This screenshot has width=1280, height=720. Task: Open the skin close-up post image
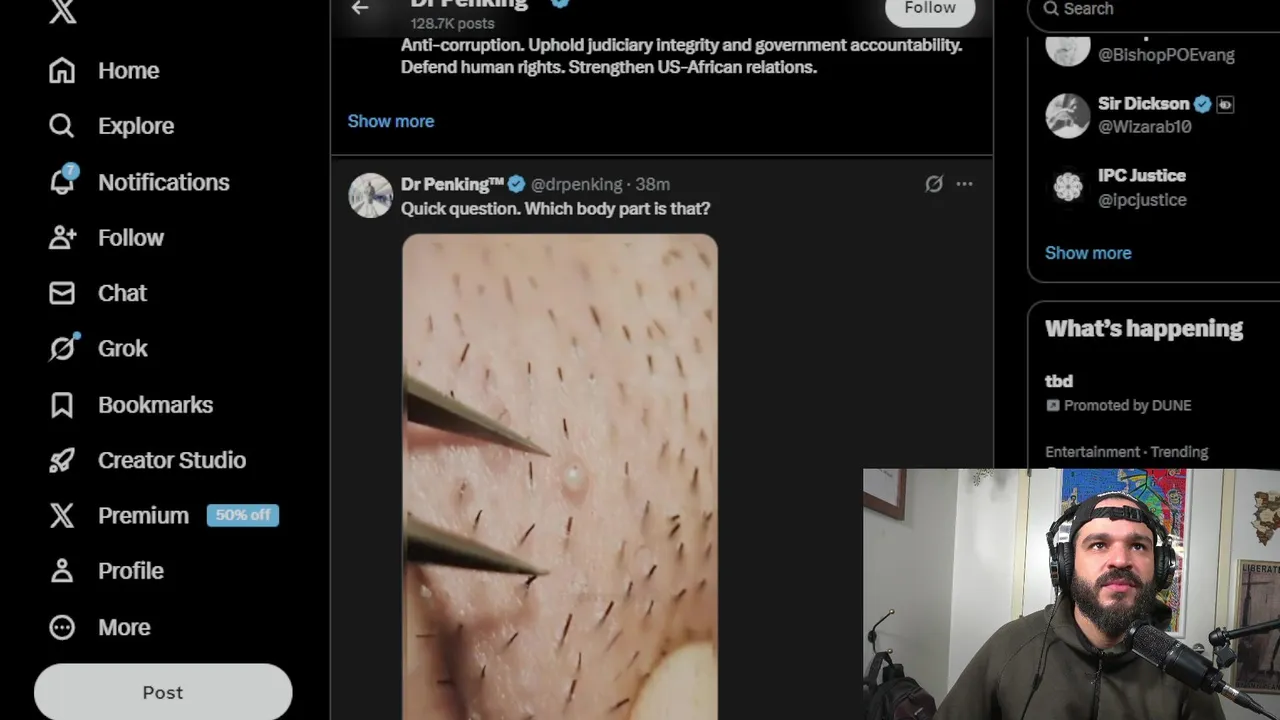(x=560, y=477)
